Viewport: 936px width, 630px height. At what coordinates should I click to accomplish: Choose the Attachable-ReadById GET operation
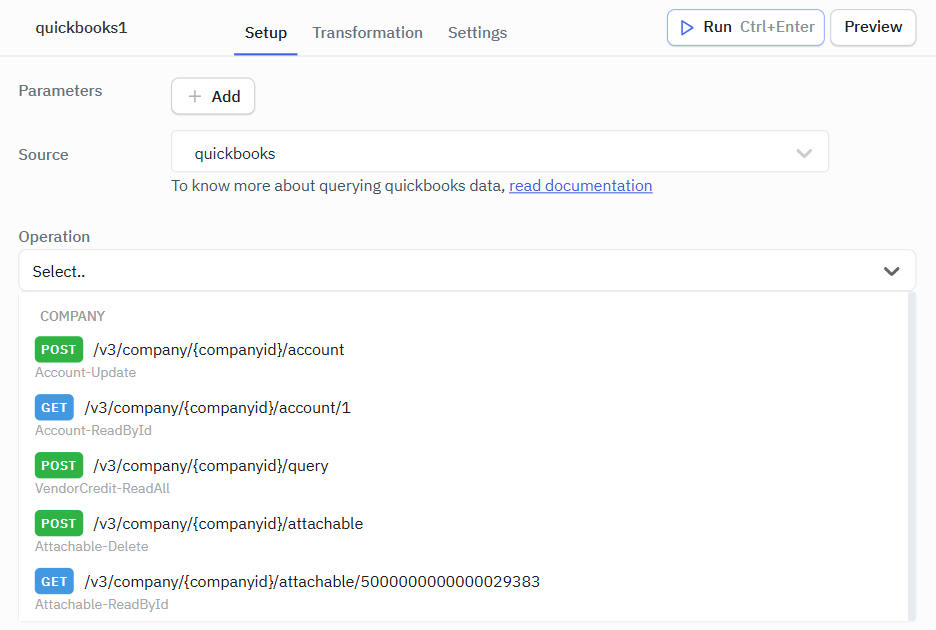[x=463, y=591]
